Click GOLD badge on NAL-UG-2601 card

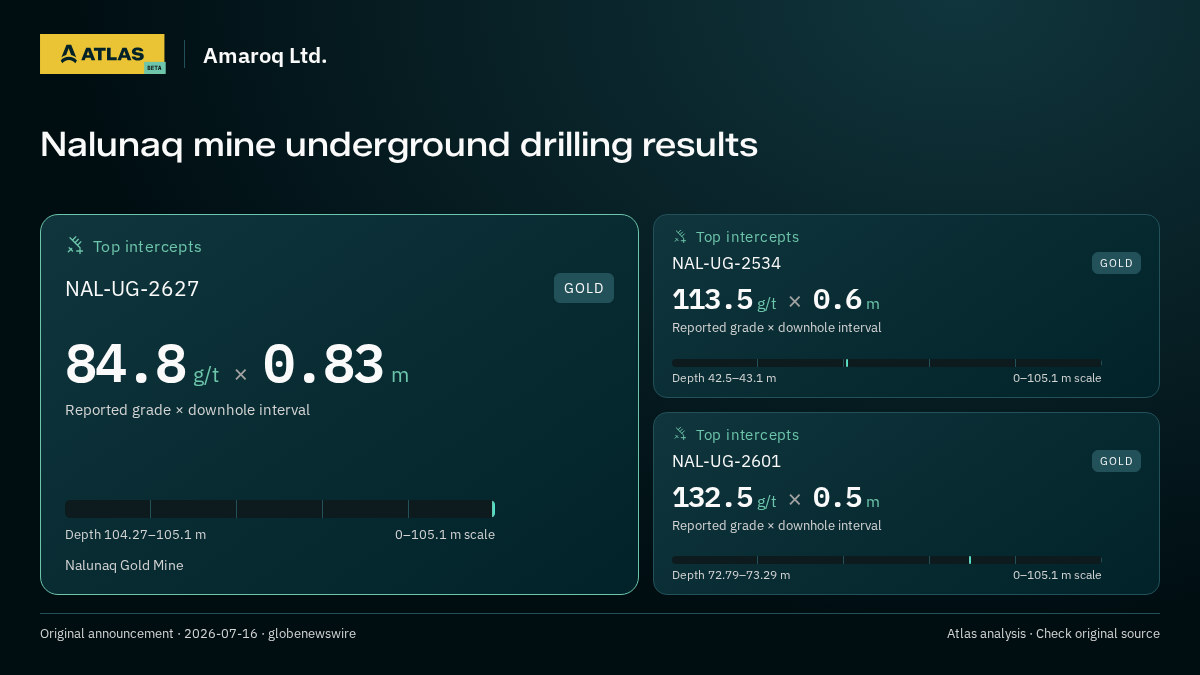coord(1116,461)
